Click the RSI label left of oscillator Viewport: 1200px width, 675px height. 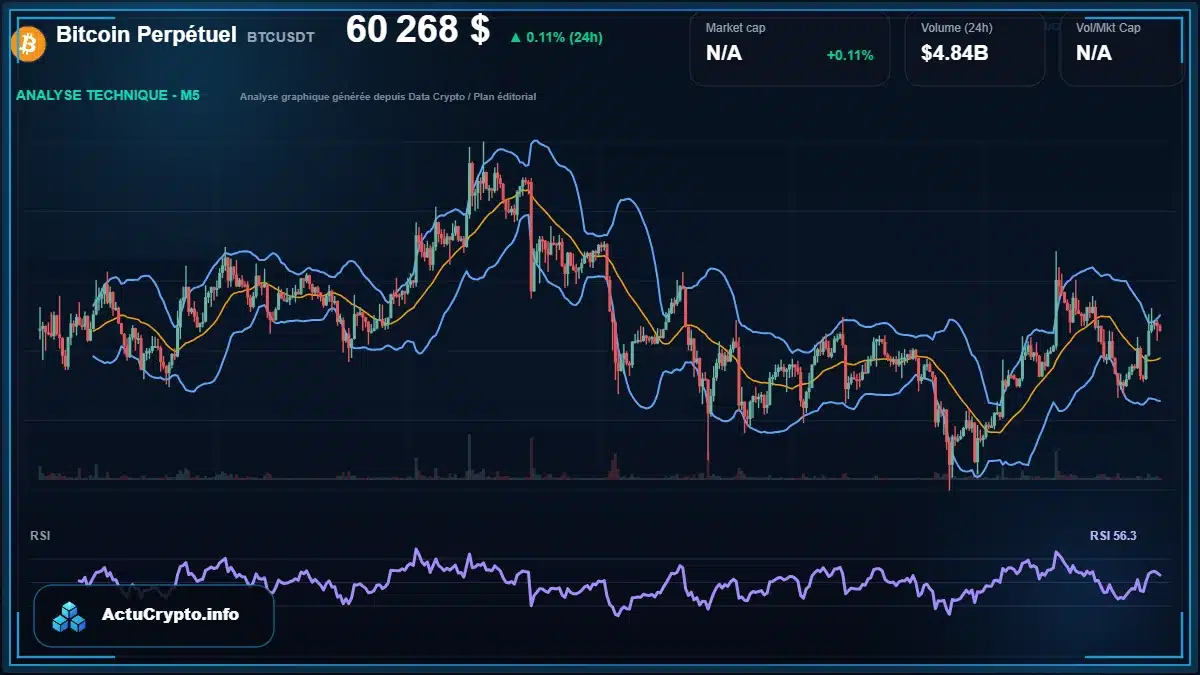click(40, 536)
